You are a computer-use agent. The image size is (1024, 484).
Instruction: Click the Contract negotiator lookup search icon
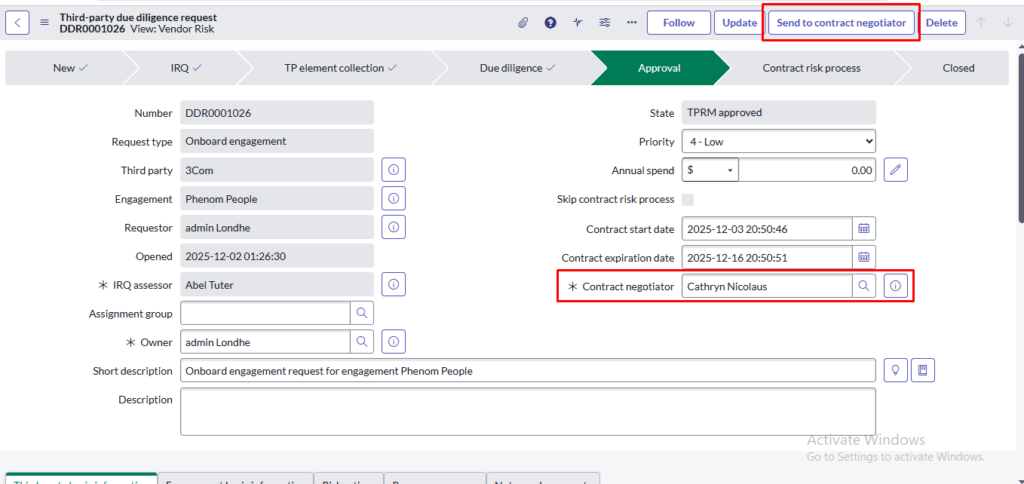coord(863,286)
